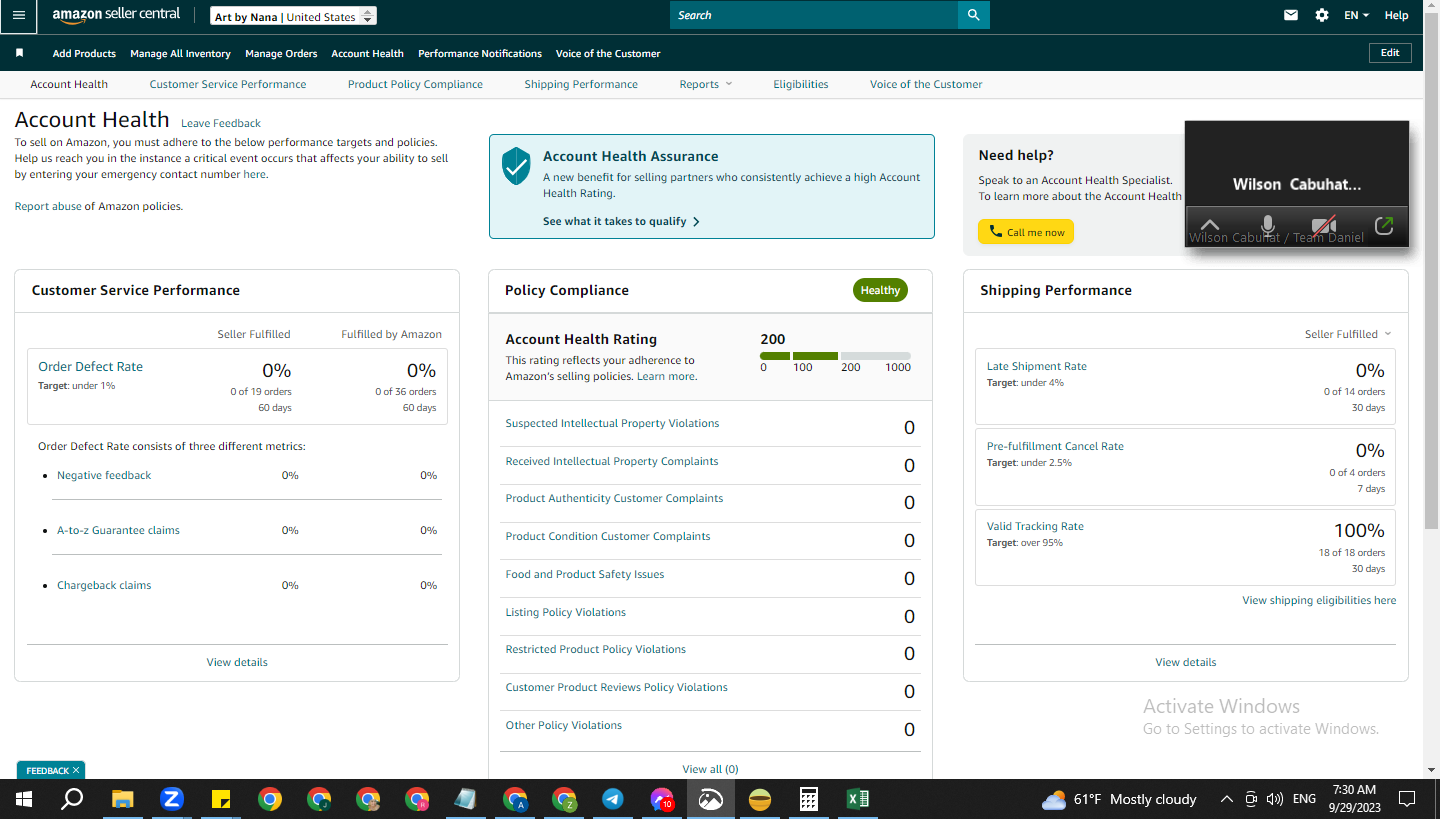The height and width of the screenshot is (819, 1440).
Task: Click the Call me now button
Action: 1026,232
